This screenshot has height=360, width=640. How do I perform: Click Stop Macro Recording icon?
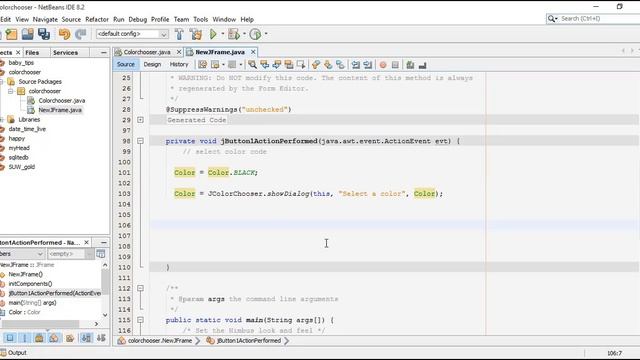click(395, 64)
